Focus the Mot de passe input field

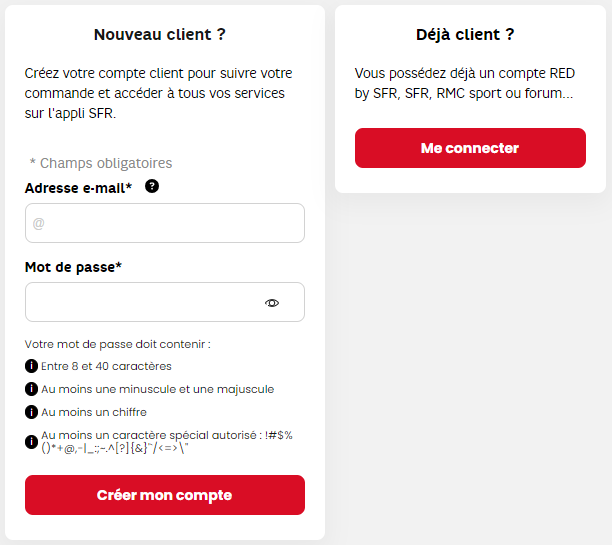(165, 302)
